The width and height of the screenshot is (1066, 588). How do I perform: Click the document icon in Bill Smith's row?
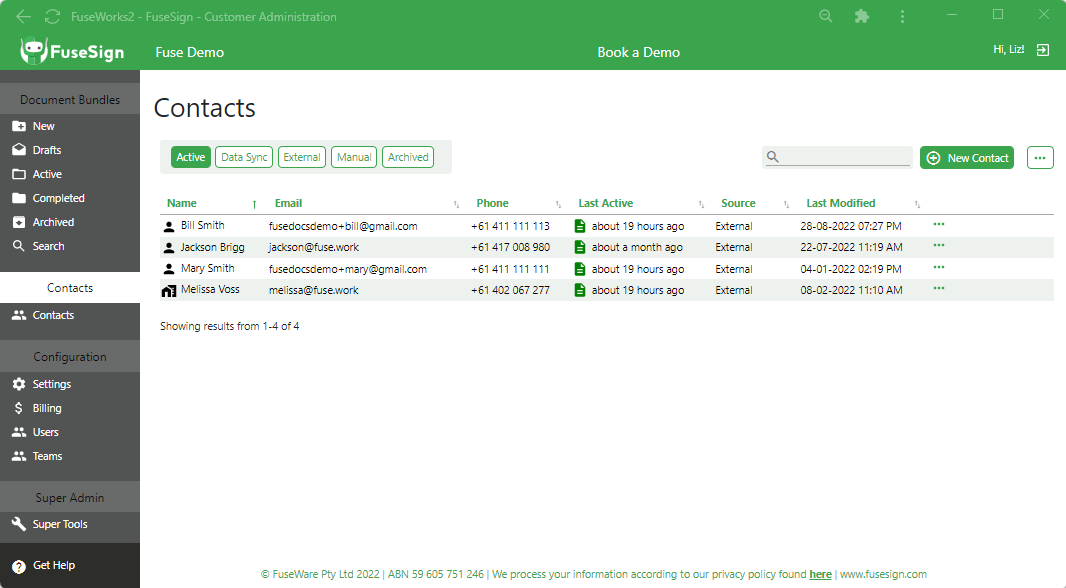click(x=580, y=226)
